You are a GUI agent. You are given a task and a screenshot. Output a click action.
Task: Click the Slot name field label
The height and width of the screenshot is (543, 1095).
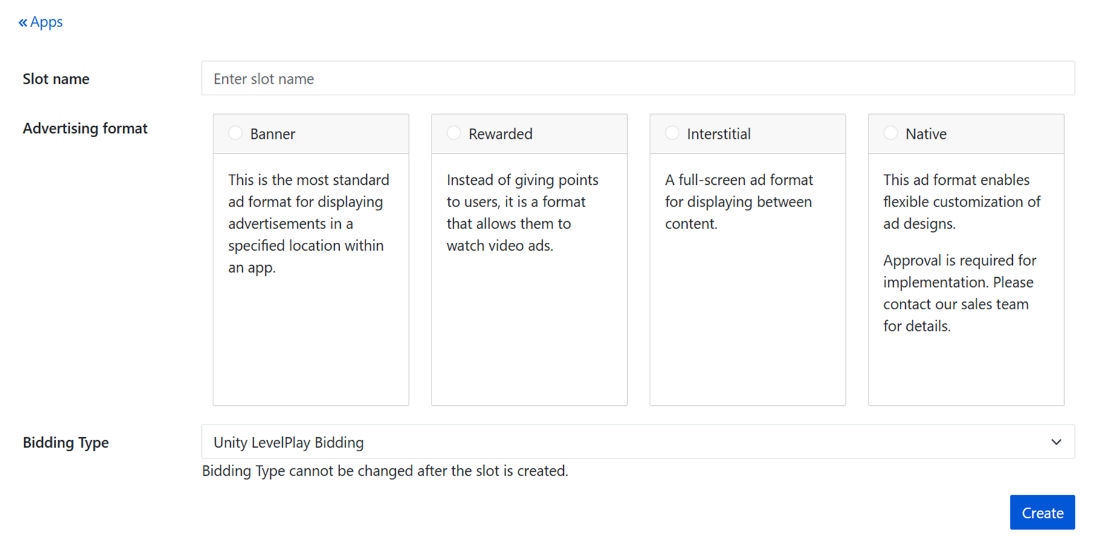point(56,79)
